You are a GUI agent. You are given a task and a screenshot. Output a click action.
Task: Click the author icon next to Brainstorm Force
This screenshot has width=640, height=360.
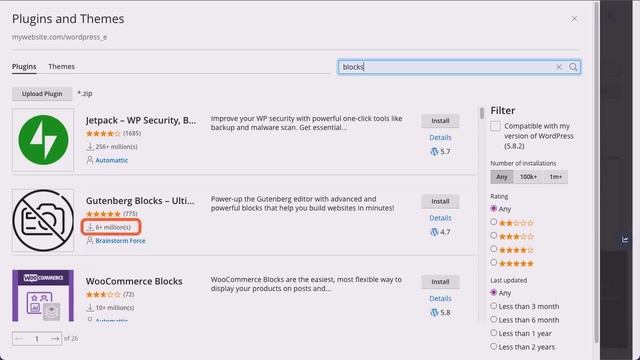point(90,241)
